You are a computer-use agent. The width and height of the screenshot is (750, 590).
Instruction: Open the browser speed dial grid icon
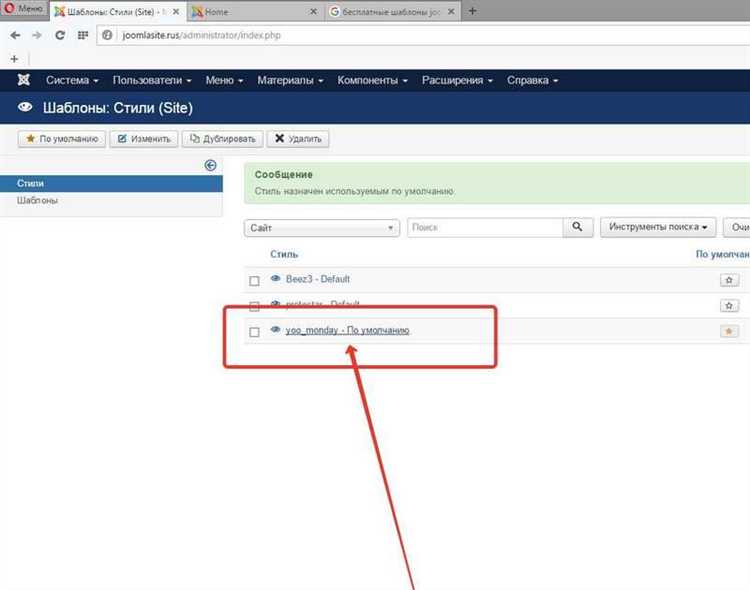coord(83,35)
